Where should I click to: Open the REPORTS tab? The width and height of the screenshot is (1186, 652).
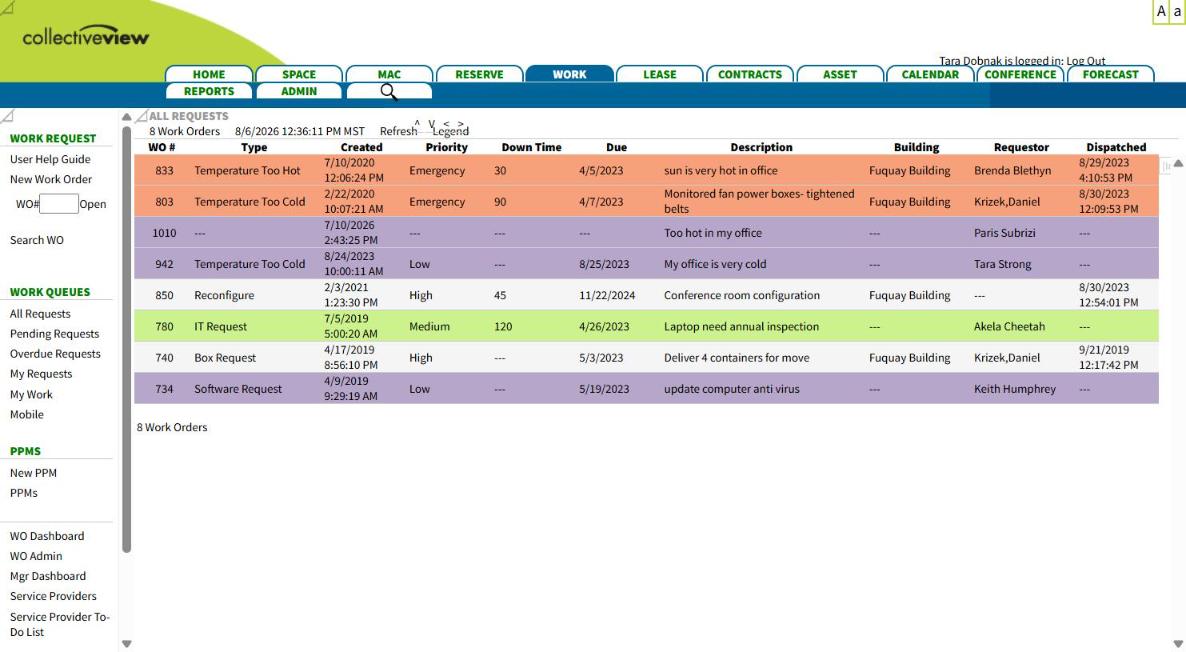(x=209, y=91)
